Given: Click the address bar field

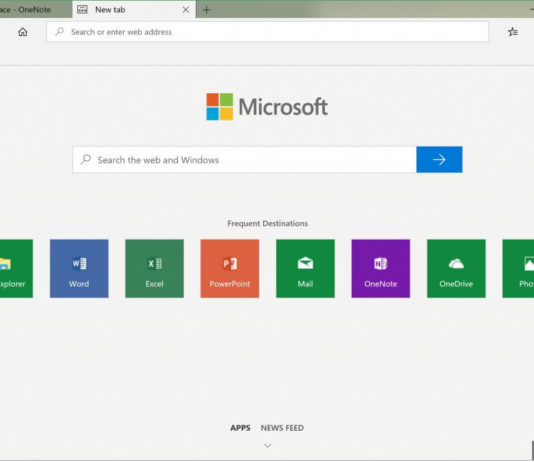Looking at the screenshot, I should click(268, 32).
